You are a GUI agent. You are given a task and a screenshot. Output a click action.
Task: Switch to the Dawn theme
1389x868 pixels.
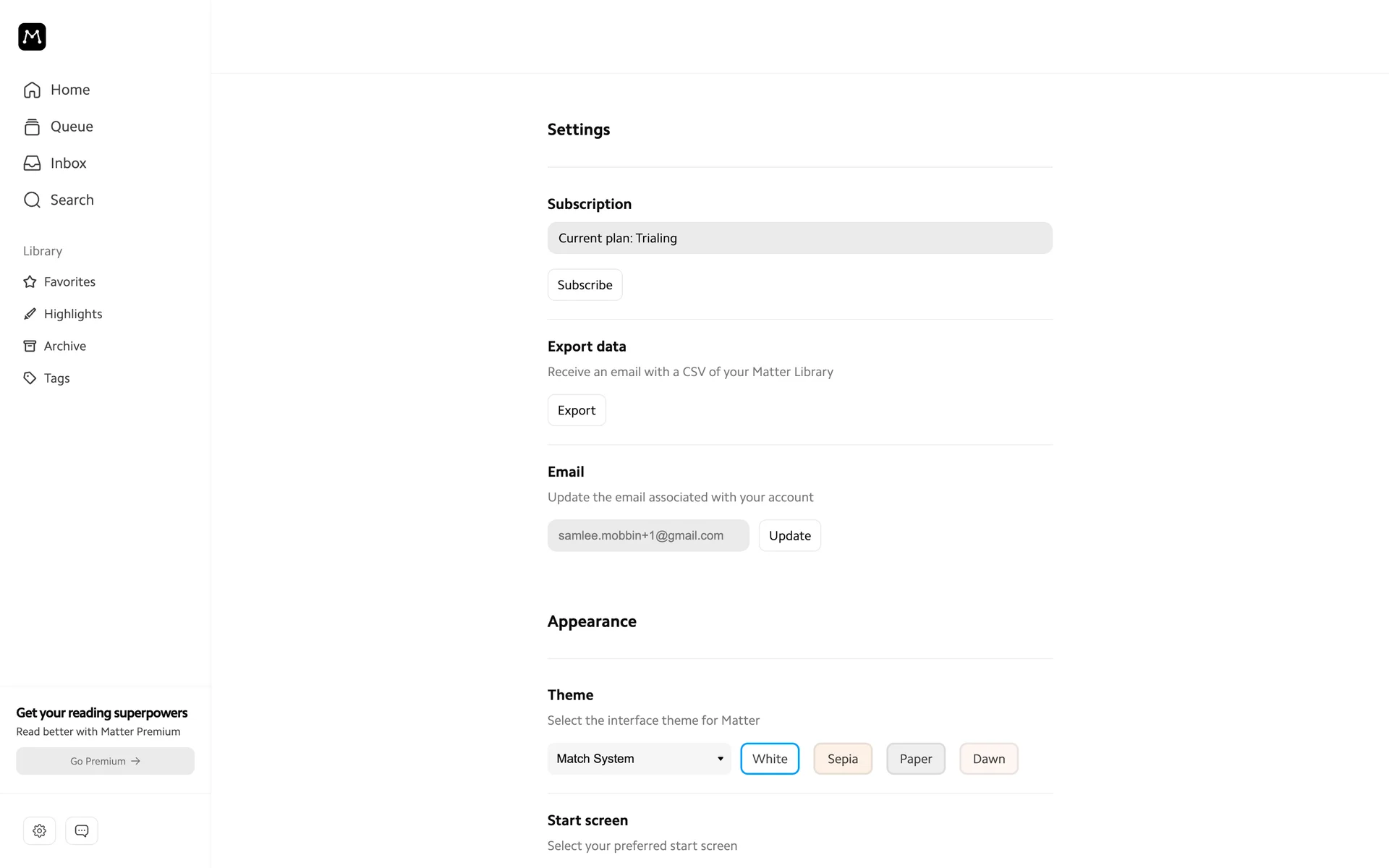click(x=989, y=759)
